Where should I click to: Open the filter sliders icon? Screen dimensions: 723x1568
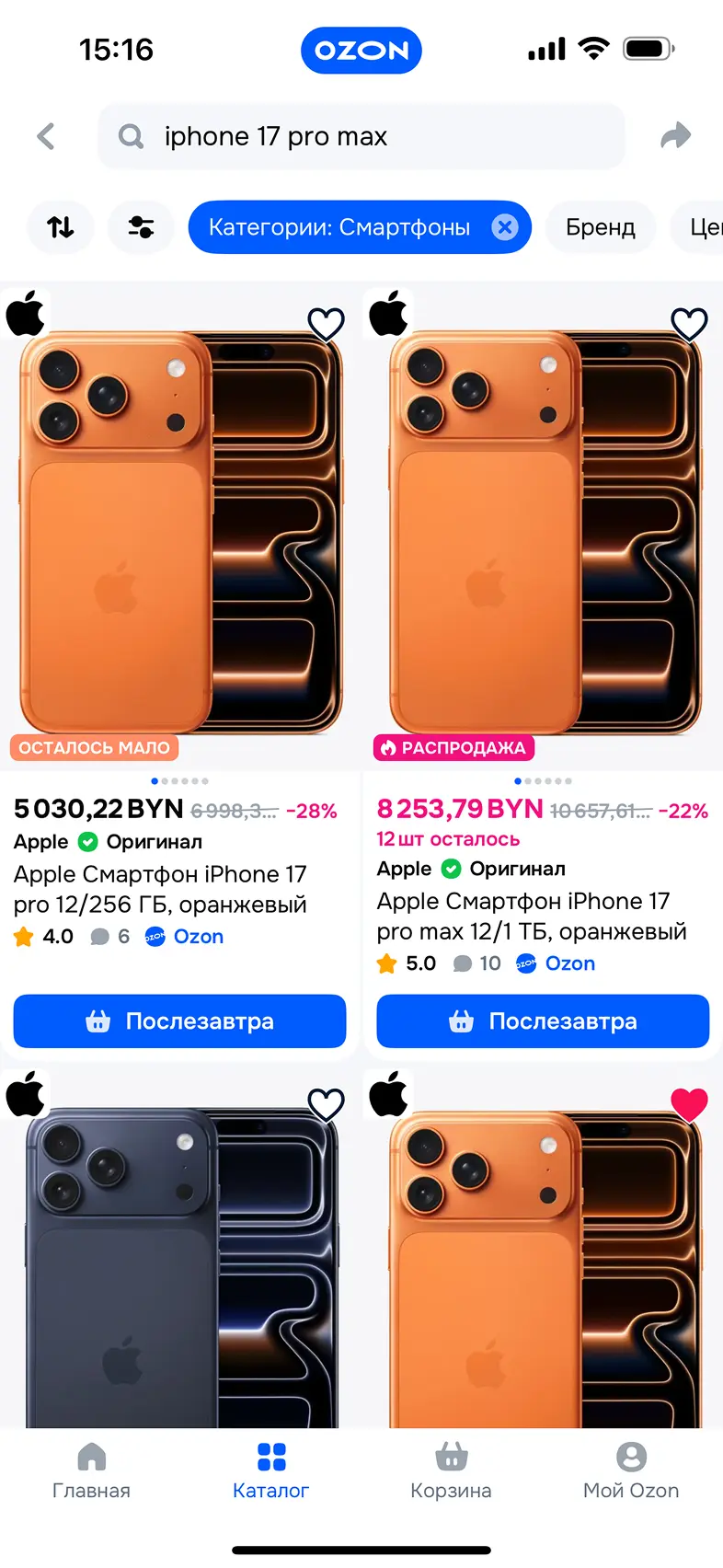click(x=141, y=227)
